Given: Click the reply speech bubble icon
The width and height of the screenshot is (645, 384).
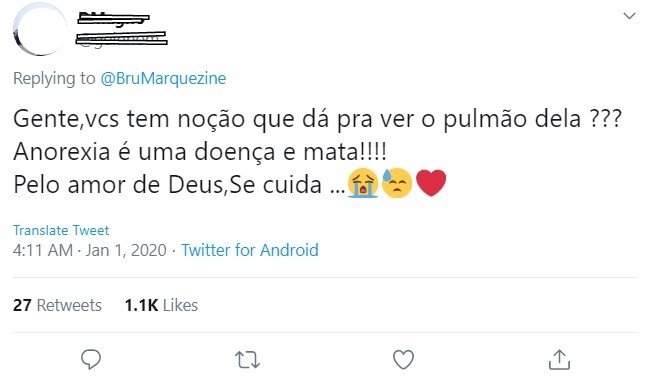Looking at the screenshot, I should point(91,360).
